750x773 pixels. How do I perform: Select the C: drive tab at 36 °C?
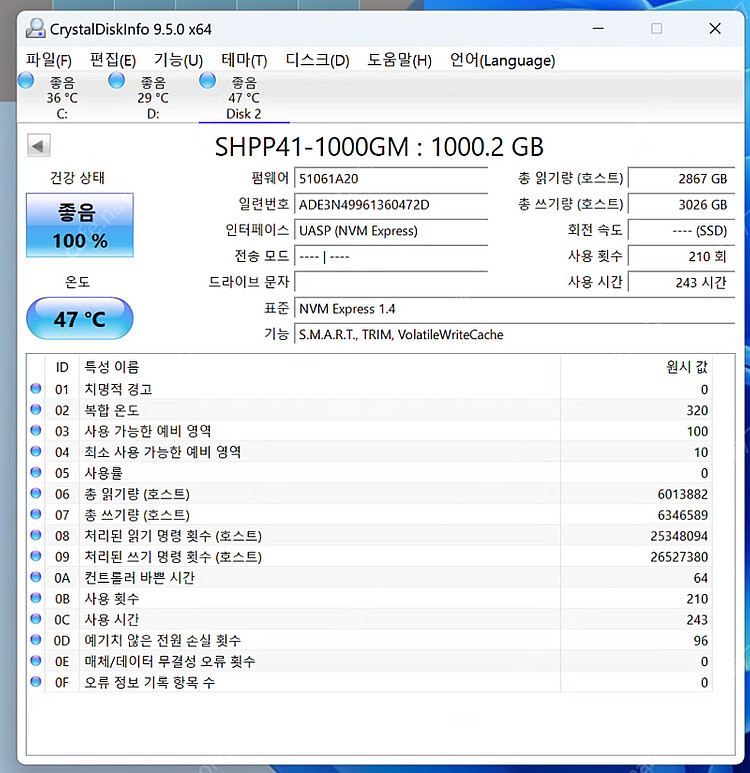tap(62, 98)
